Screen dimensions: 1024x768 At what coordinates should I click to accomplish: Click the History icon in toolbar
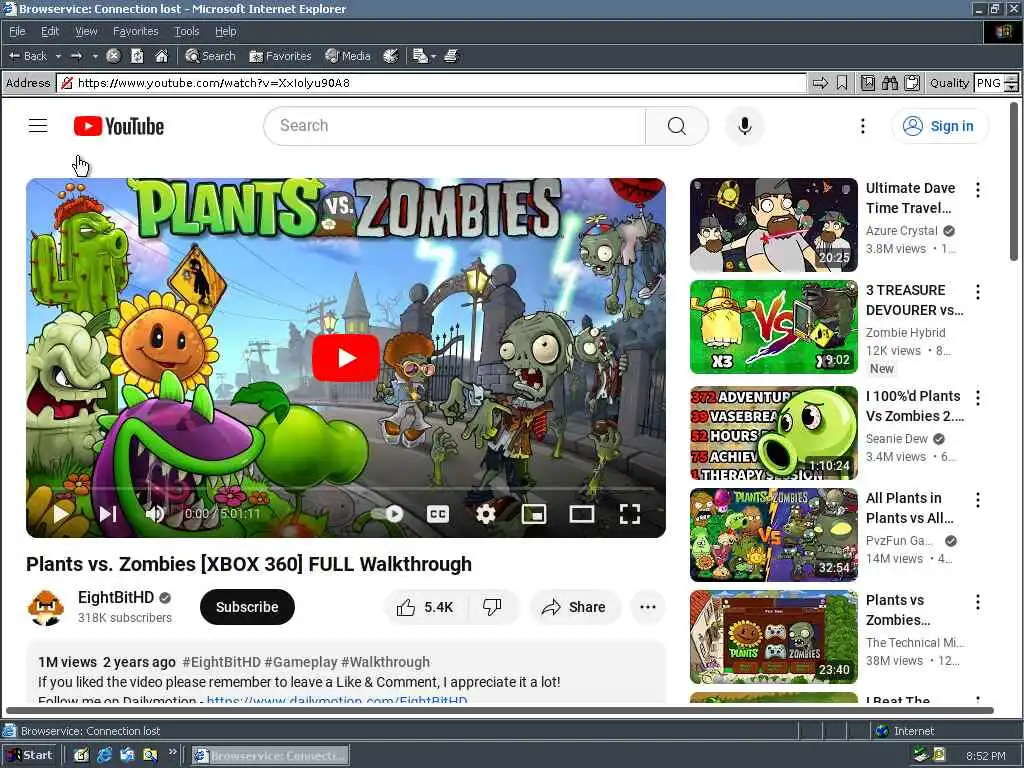click(x=391, y=56)
